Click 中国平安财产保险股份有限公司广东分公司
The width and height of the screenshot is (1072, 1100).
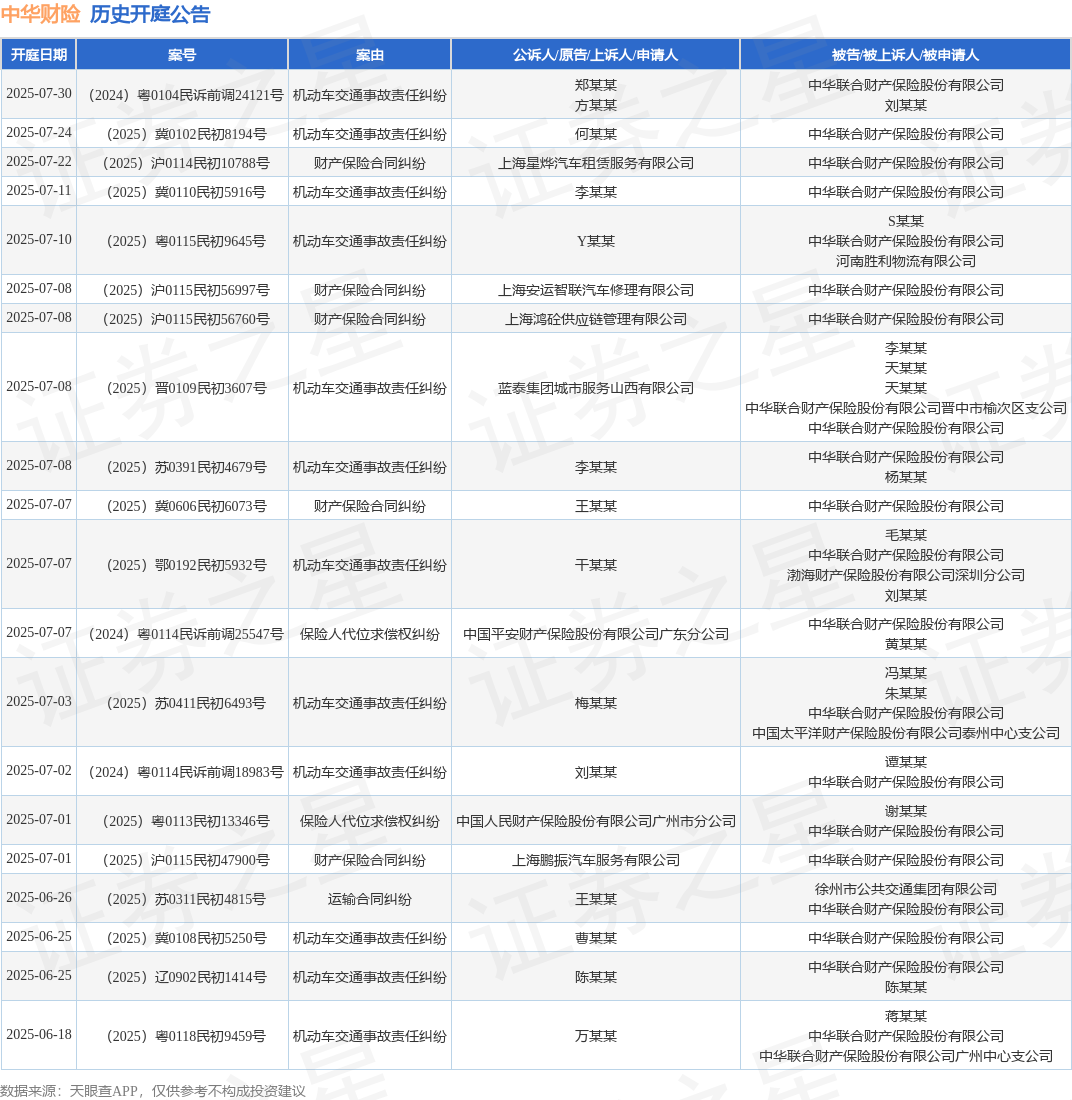tap(596, 633)
